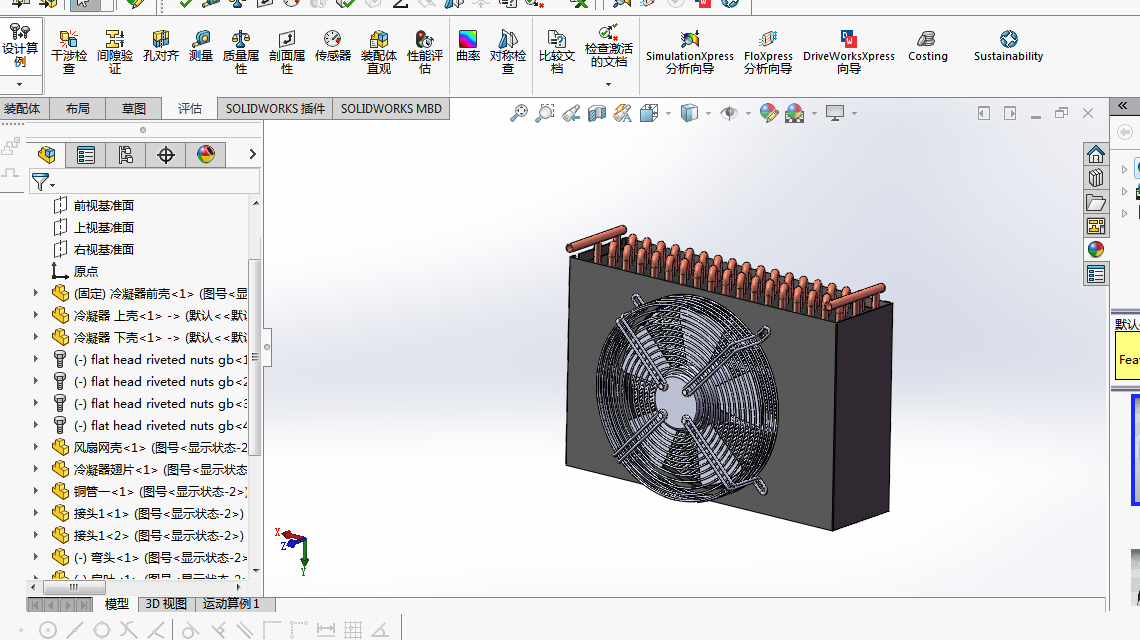This screenshot has width=1140, height=640.
Task: Select 右视基准面 in the tree
Action: point(104,249)
